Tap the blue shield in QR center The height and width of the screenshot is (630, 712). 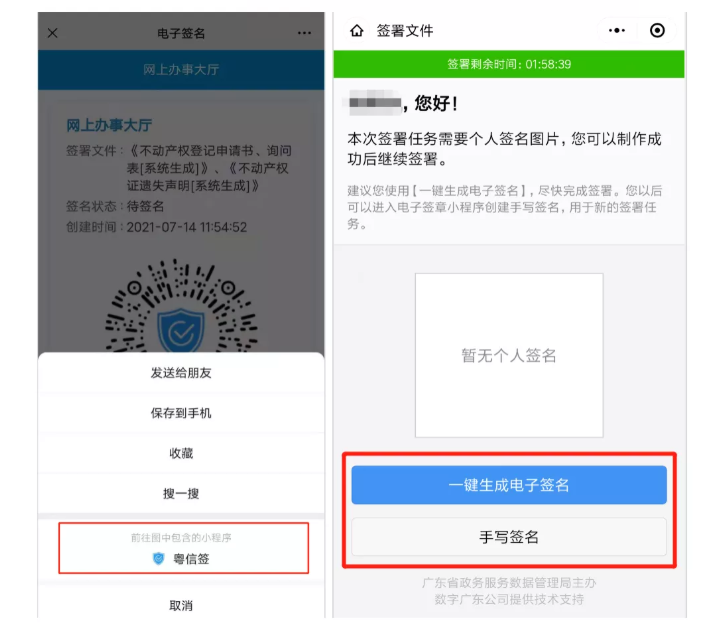[181, 330]
